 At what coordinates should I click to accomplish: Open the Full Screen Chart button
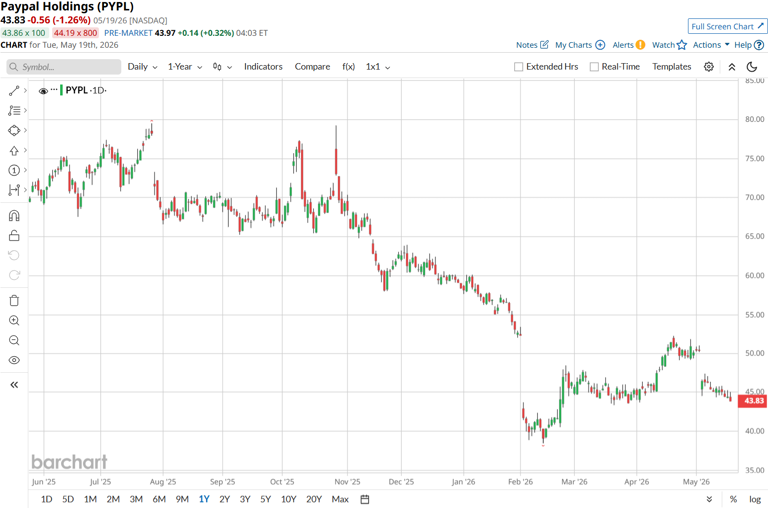[x=727, y=26]
